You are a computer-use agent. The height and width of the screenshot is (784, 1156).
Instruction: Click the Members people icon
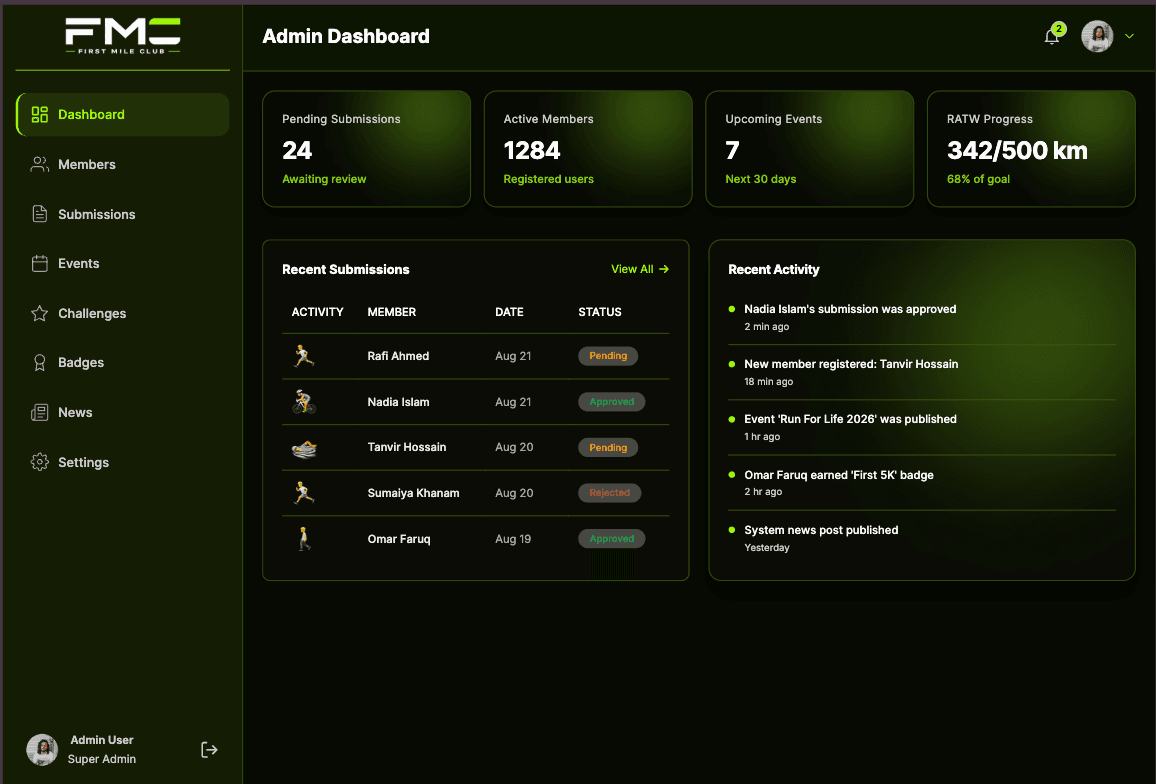click(x=40, y=164)
